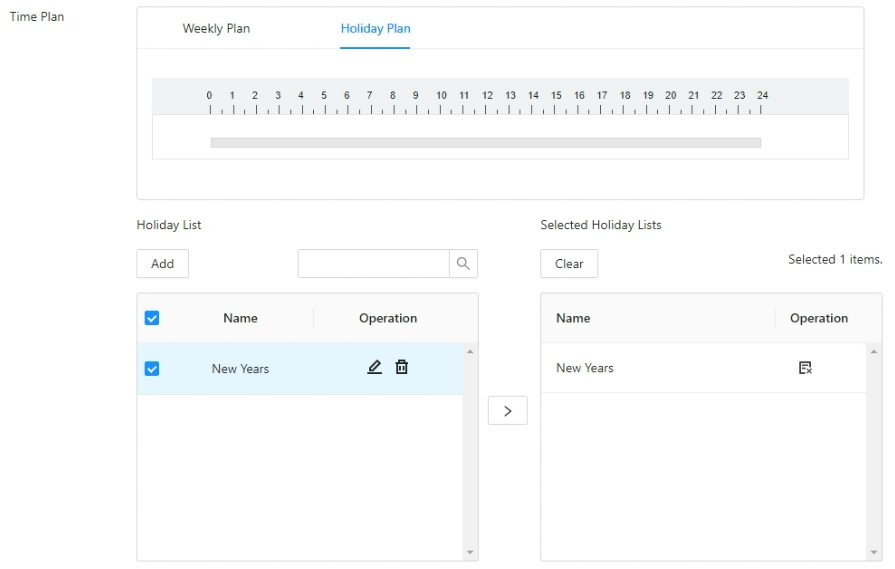Viewport: 895px width, 569px height.
Task: Edit the New Years holiday with pencil icon
Action: point(375,367)
